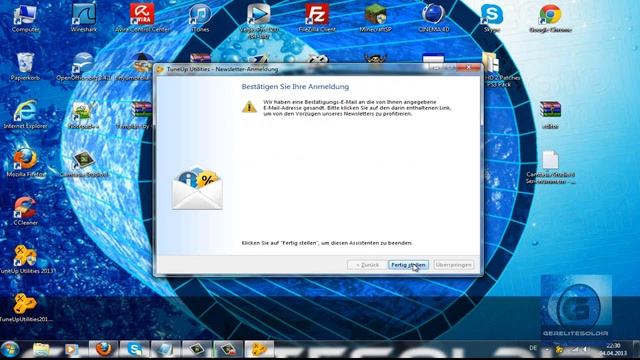Click the Bestätigen Sie Ihre Anmeldung heading
Screen dimensions: 640x360
coord(295,87)
